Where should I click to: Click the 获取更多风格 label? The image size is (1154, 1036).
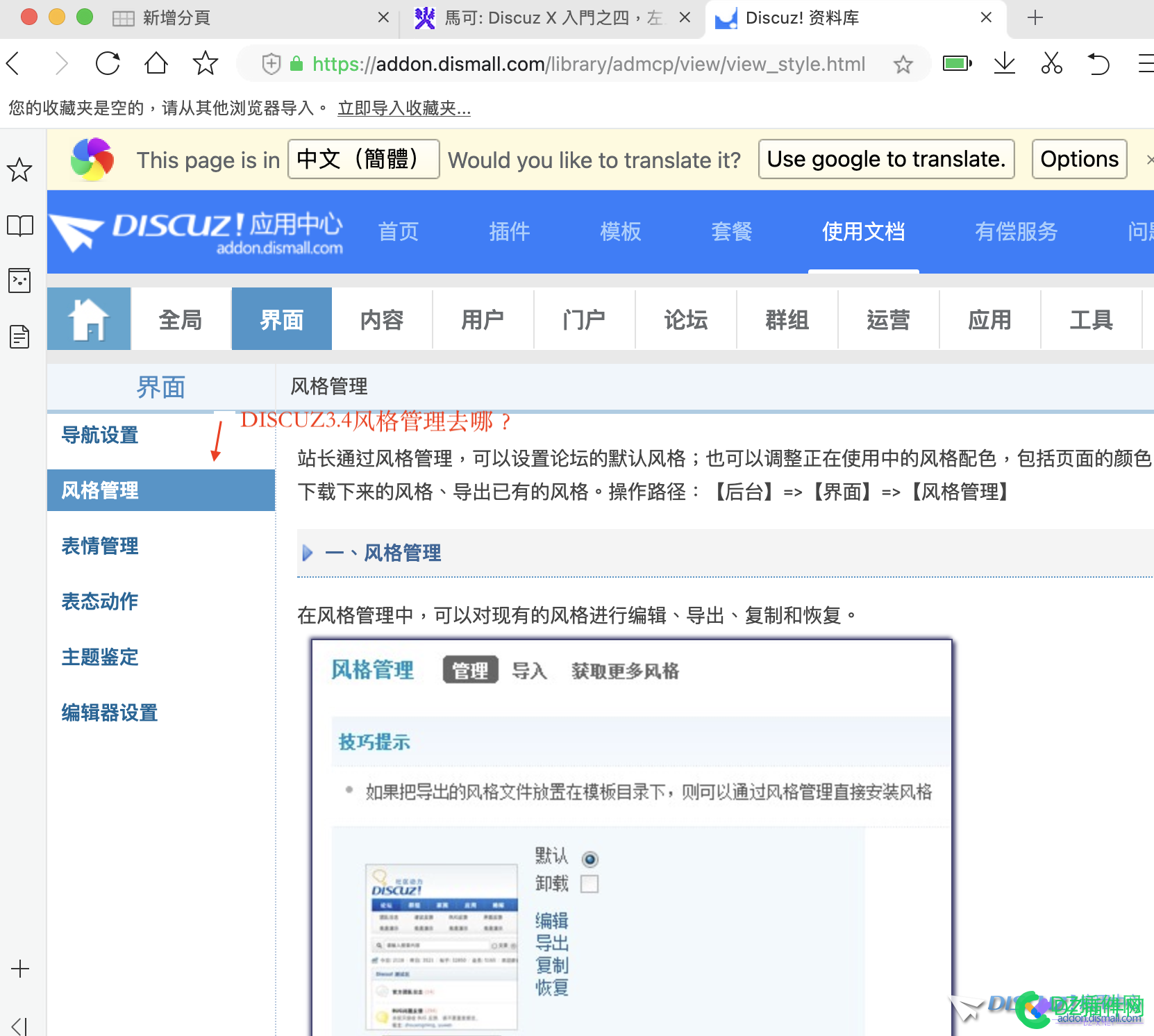(625, 671)
